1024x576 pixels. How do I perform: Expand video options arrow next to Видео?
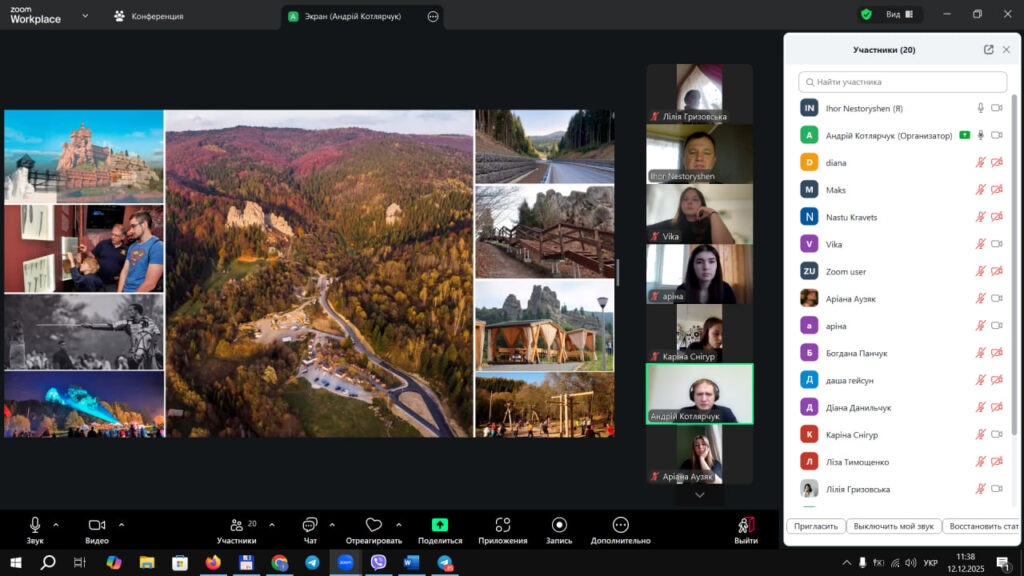(122, 524)
